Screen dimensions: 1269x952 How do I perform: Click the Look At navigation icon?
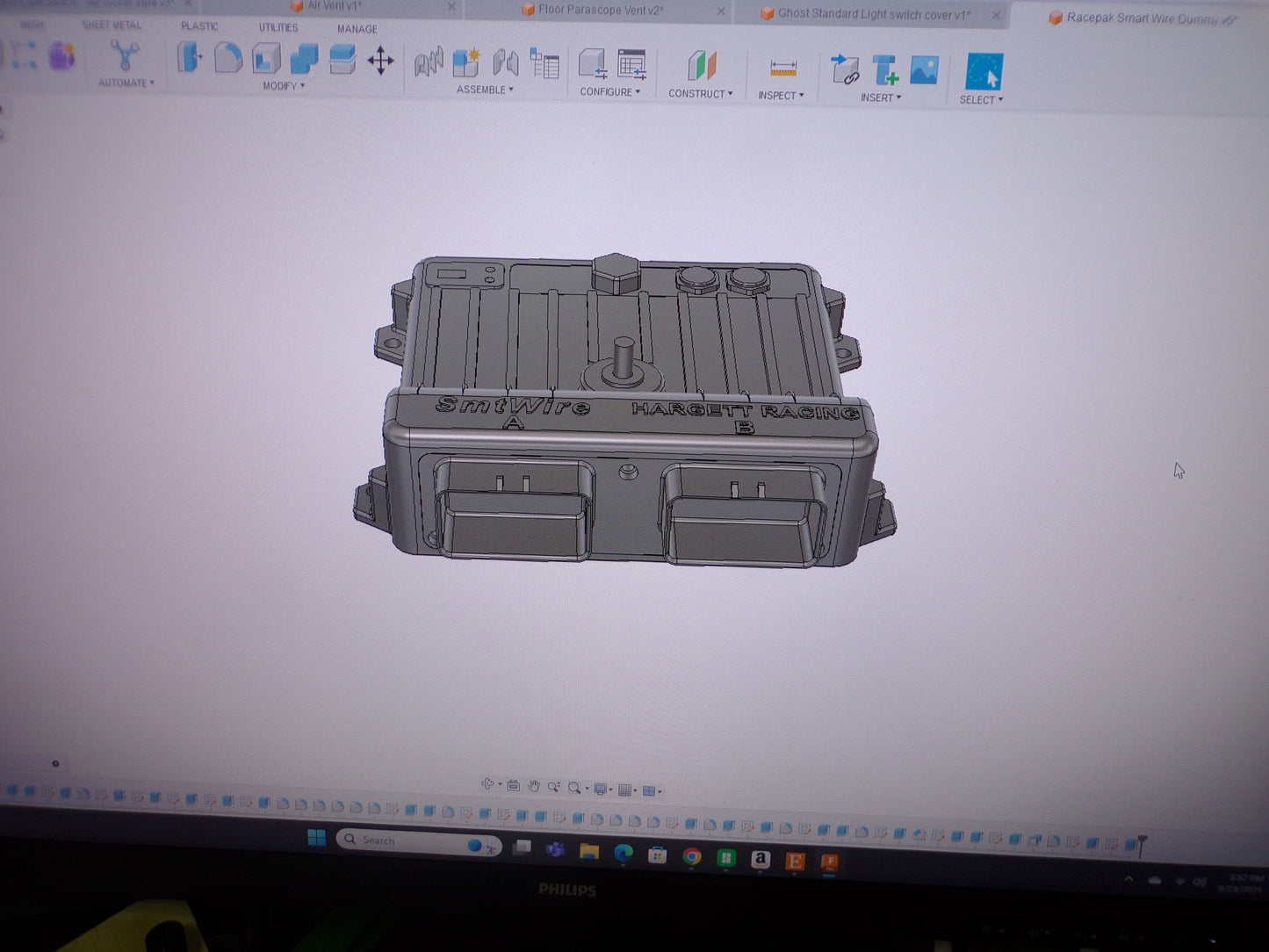(513, 786)
